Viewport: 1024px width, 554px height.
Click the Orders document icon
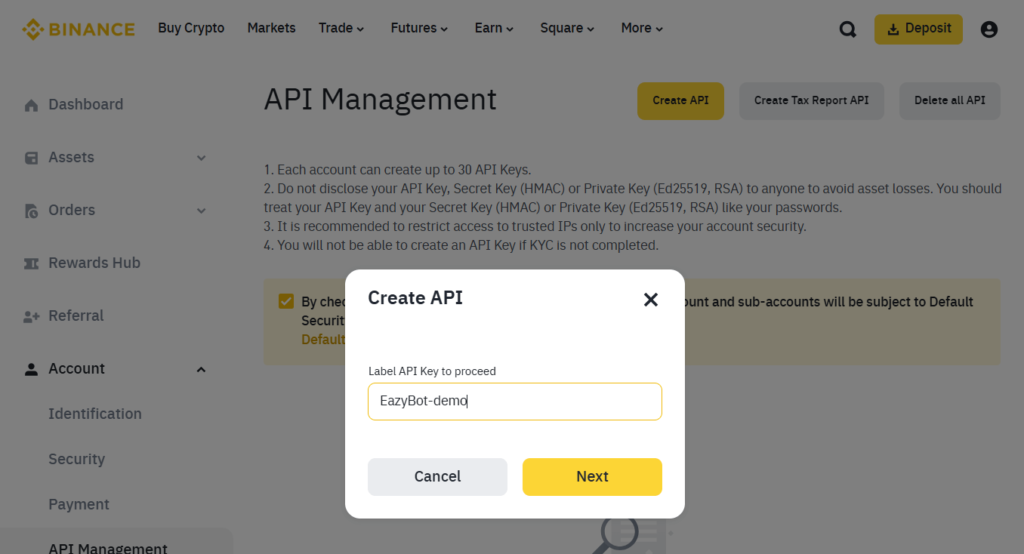click(31, 210)
